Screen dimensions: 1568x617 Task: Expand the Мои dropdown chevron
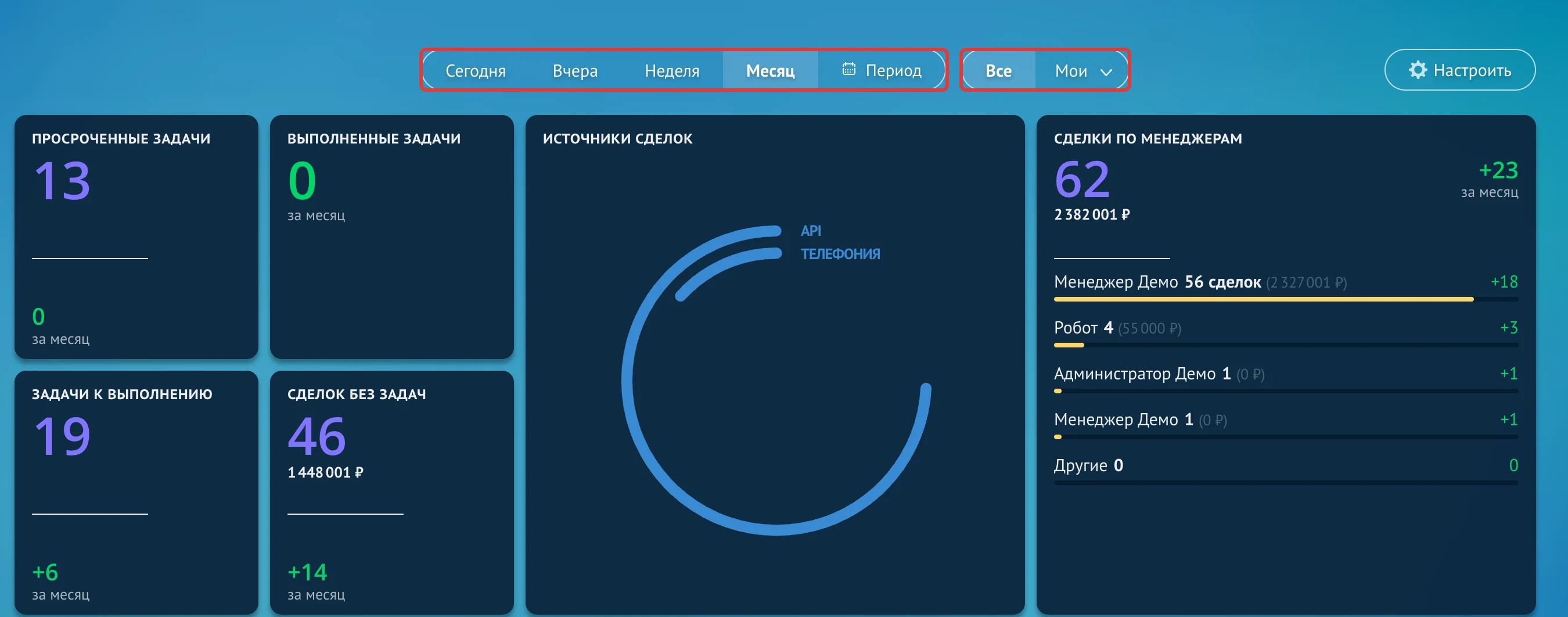pyautogui.click(x=1106, y=73)
